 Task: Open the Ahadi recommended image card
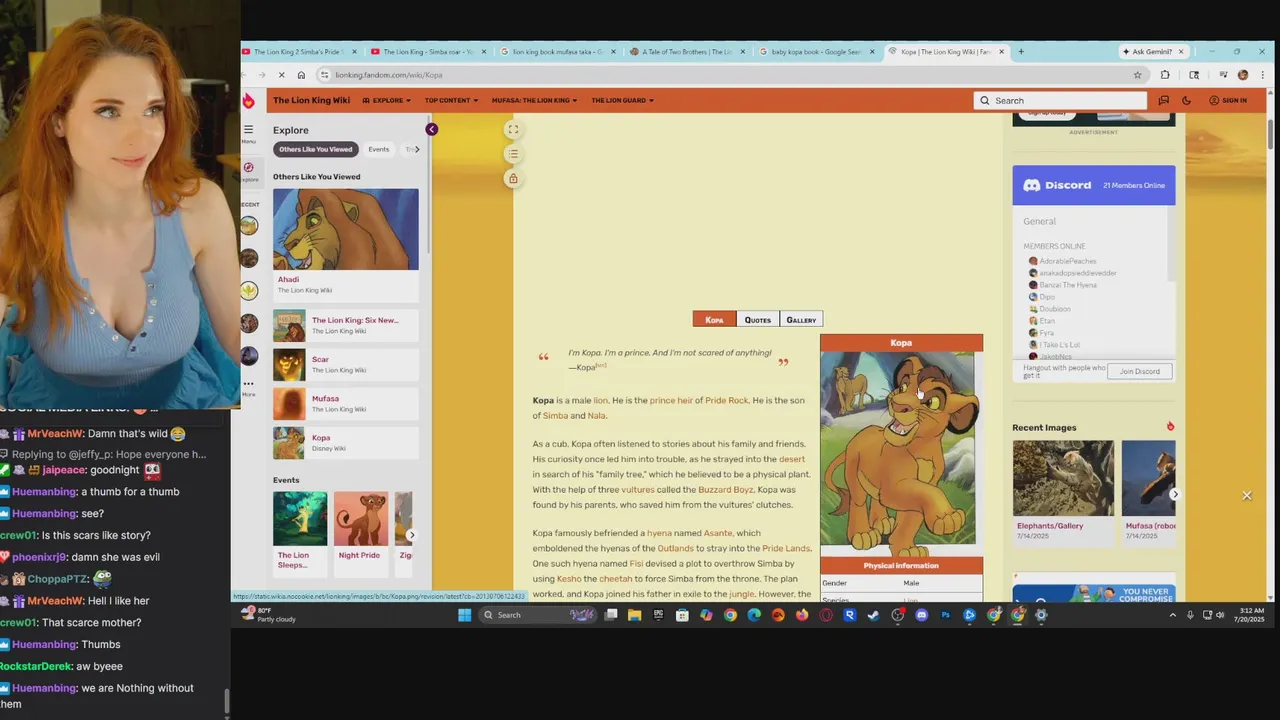coord(346,244)
